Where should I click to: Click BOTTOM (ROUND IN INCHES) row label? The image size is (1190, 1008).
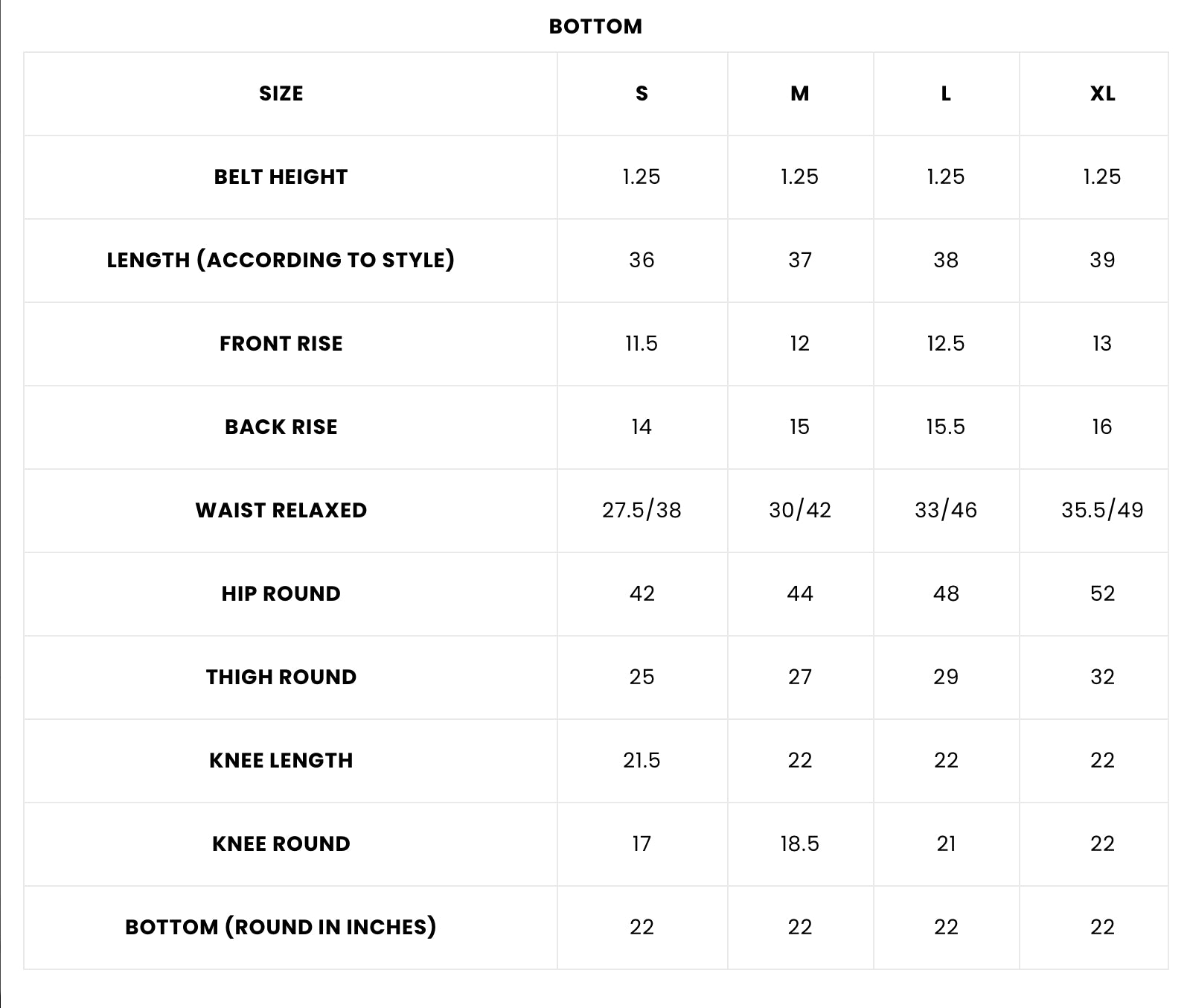pyautogui.click(x=281, y=927)
